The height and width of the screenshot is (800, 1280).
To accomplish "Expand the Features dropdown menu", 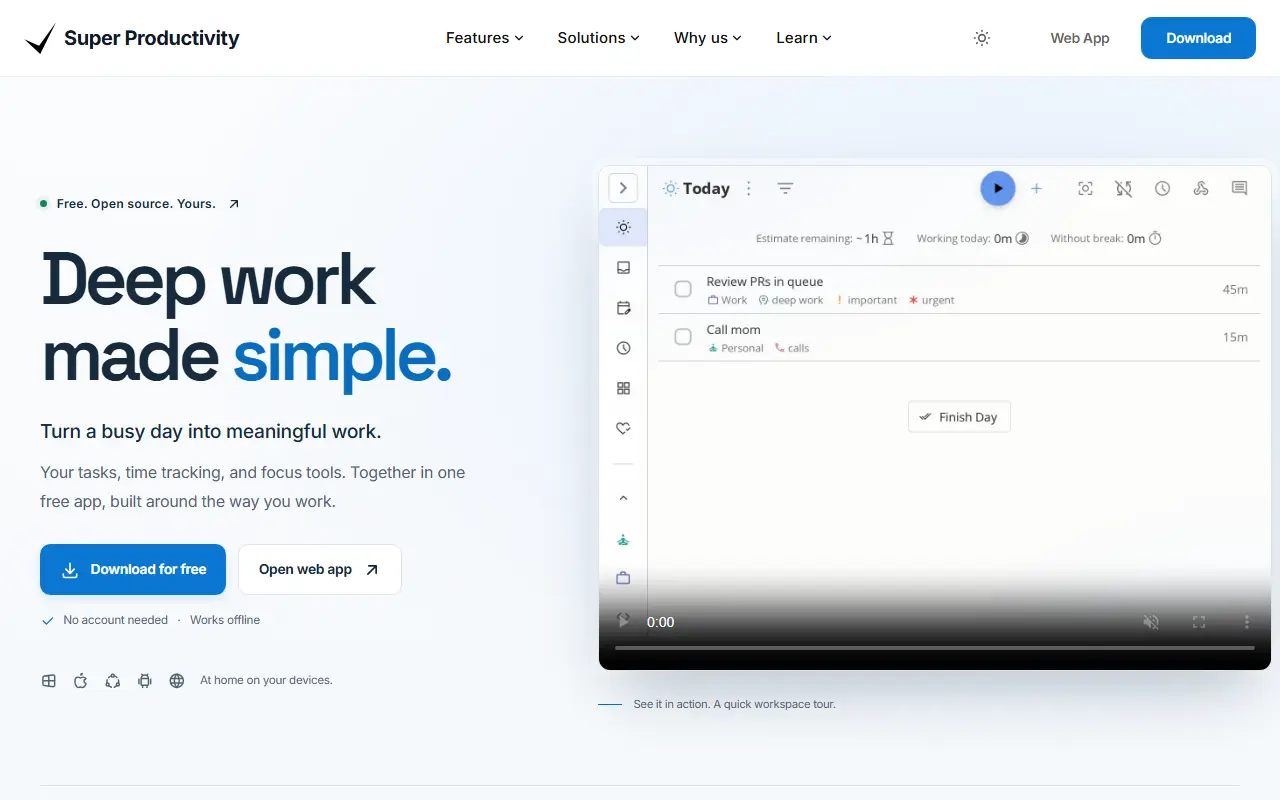I will click(485, 38).
